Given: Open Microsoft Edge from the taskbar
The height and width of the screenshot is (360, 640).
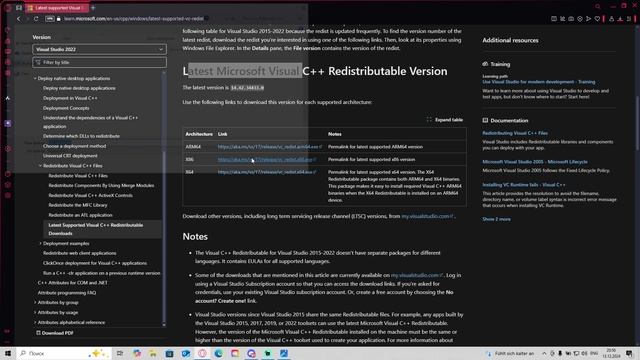Looking at the screenshot, I should [x=219, y=353].
